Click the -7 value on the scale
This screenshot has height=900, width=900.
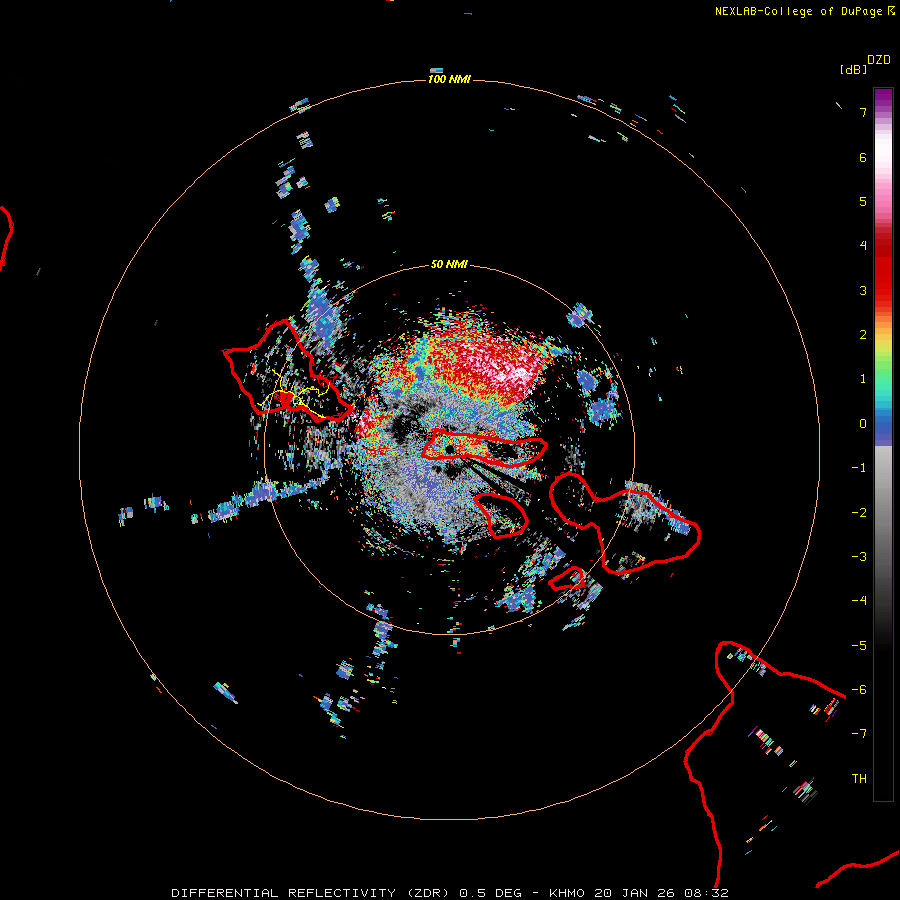tap(859, 734)
